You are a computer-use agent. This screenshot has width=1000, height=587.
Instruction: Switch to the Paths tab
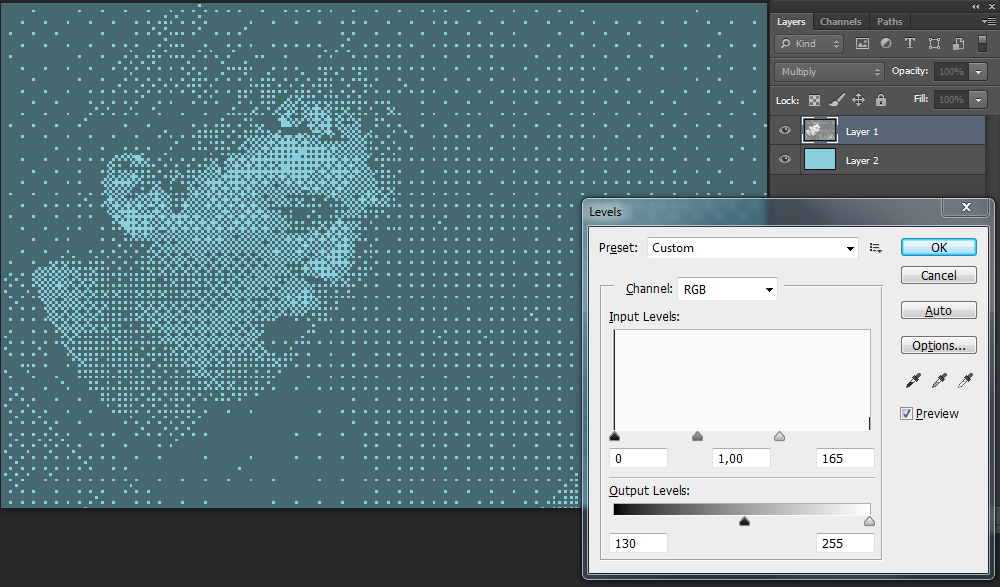tap(889, 22)
